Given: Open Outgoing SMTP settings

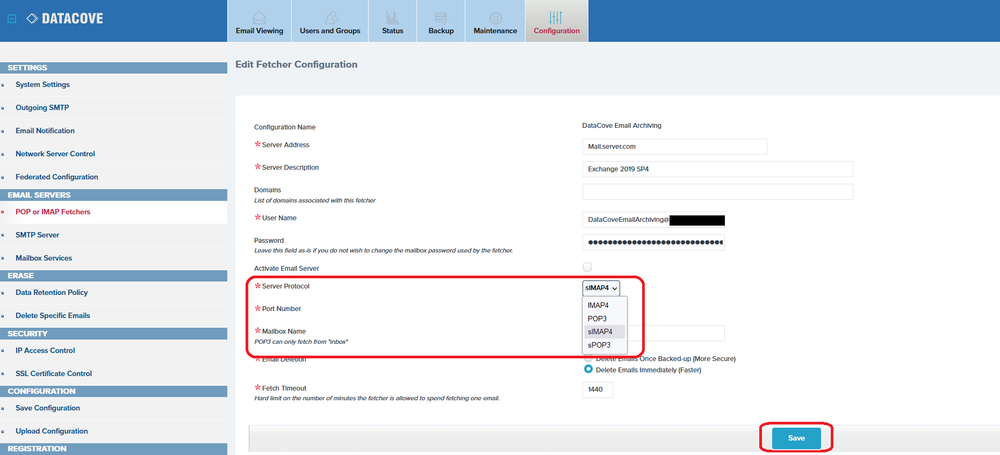Looking at the screenshot, I should point(42,108).
